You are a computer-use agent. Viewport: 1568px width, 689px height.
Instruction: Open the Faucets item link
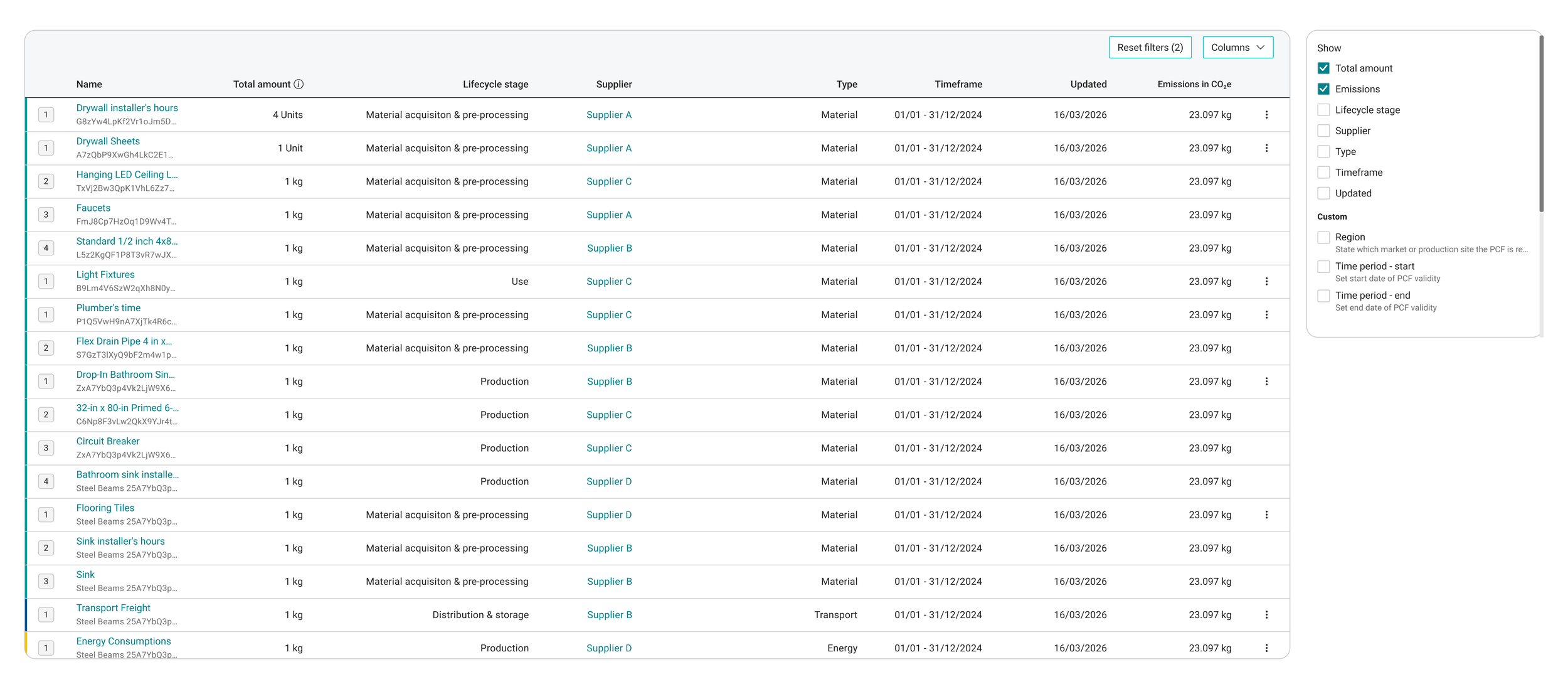(x=93, y=208)
